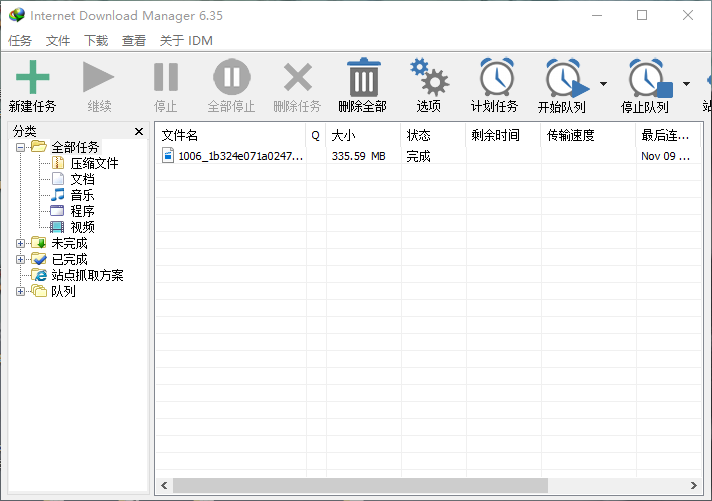
Task: Expand the 已完成 tree node
Action: click(x=20, y=259)
